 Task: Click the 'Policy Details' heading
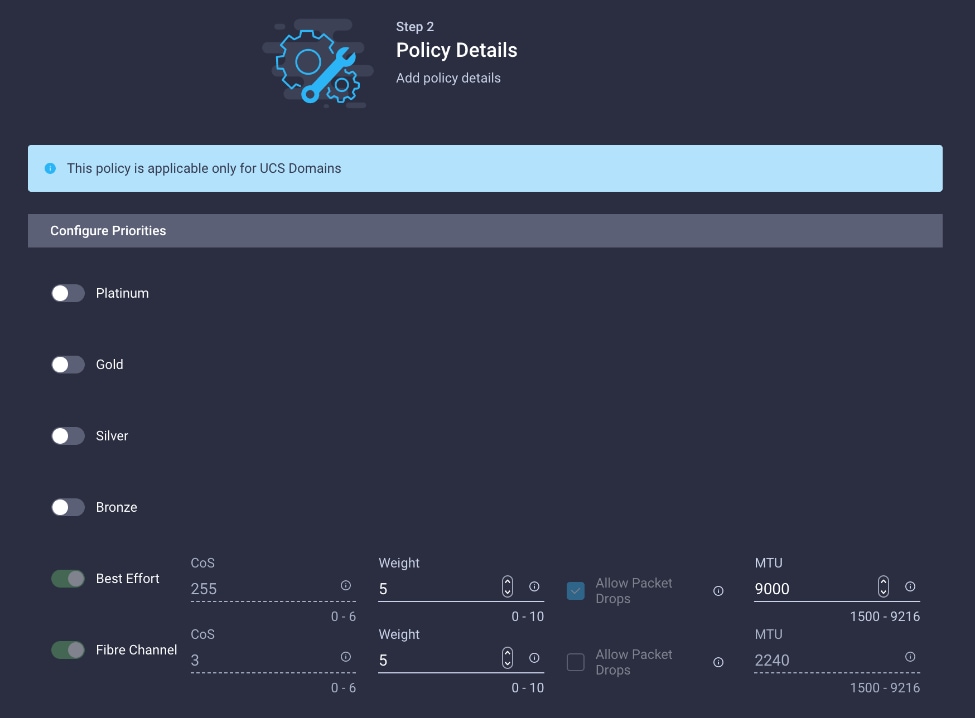coord(456,50)
